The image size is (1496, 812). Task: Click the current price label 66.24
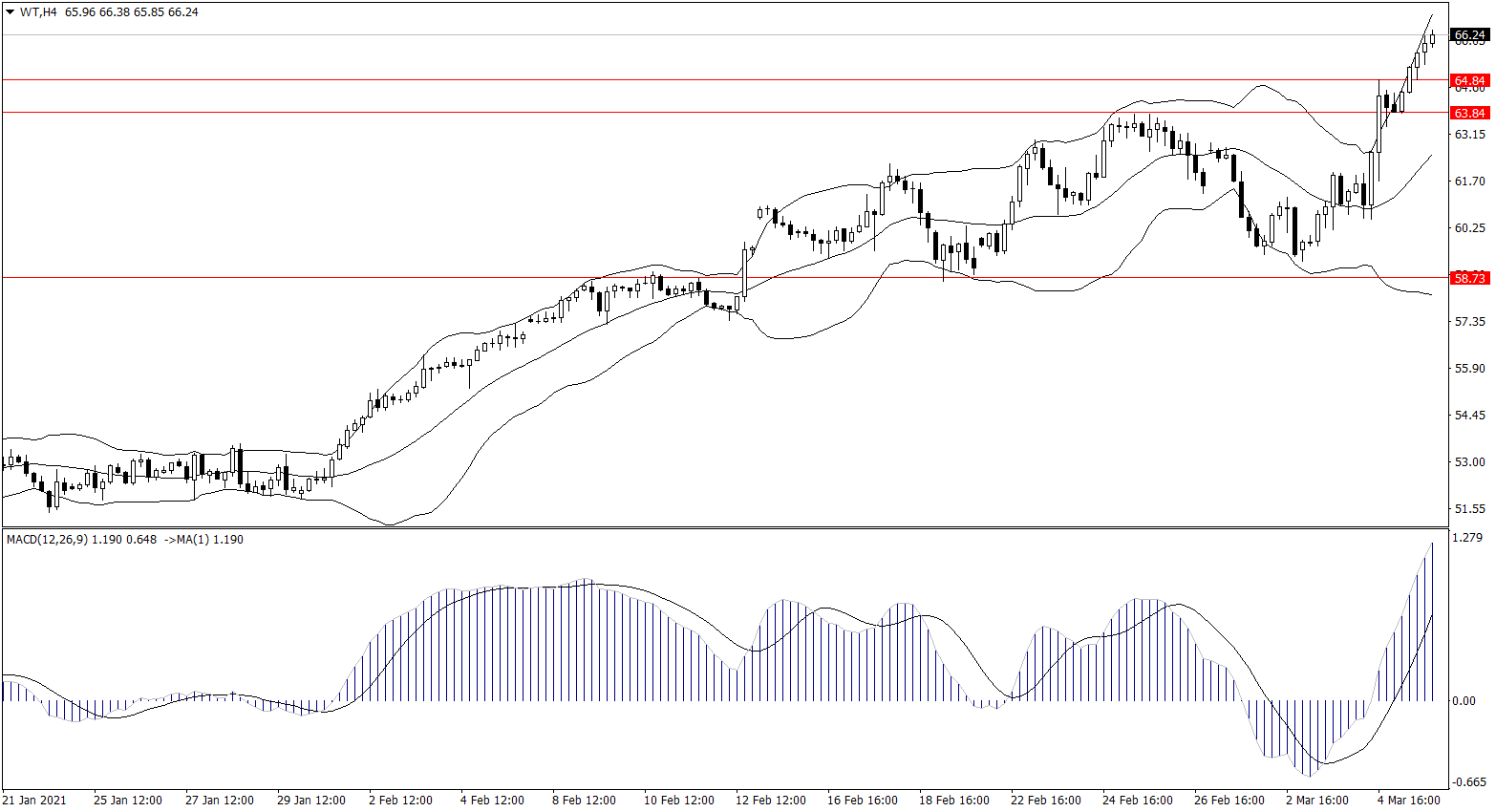(x=1468, y=35)
